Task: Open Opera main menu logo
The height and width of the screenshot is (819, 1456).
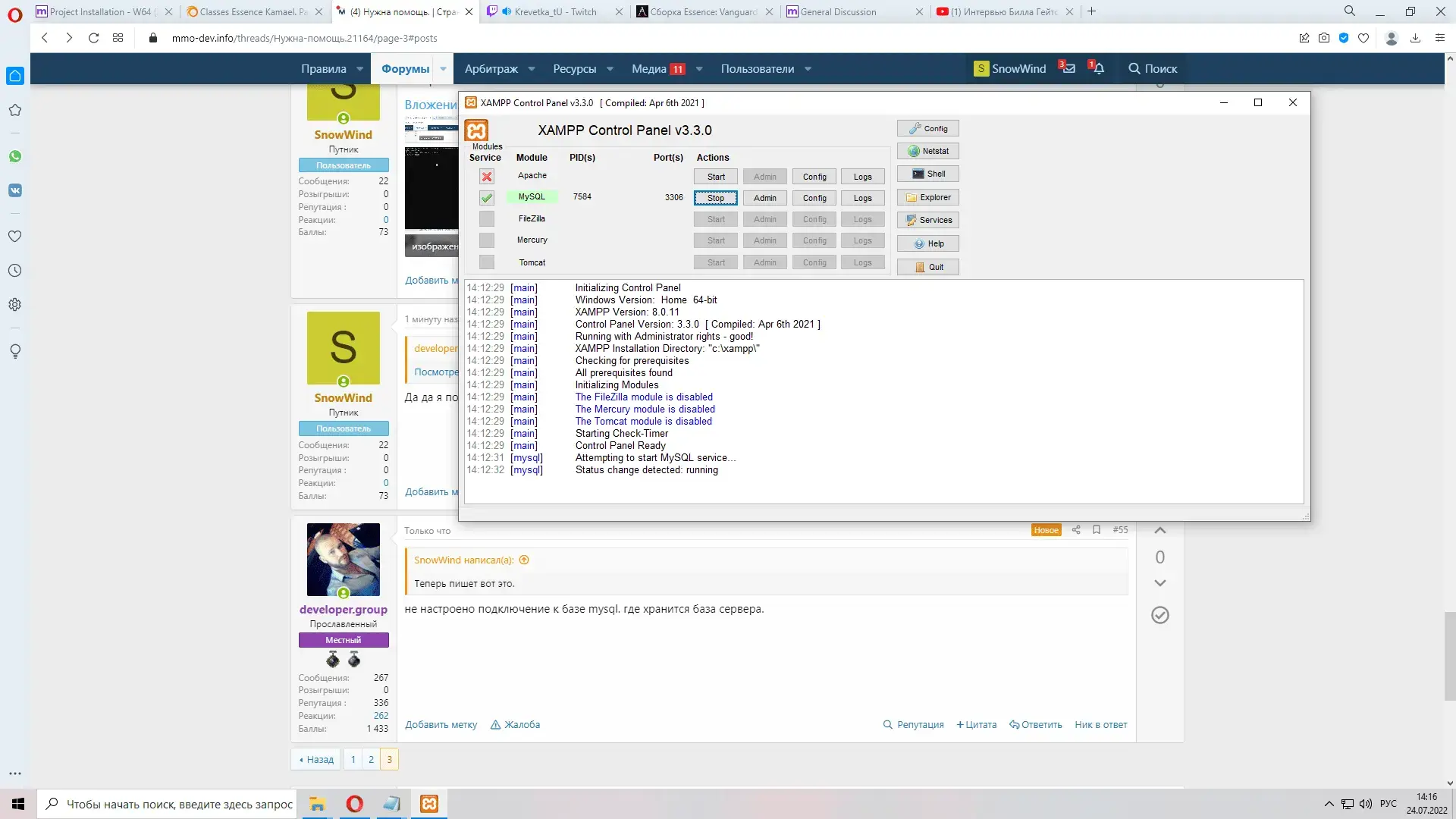Action: point(14,14)
